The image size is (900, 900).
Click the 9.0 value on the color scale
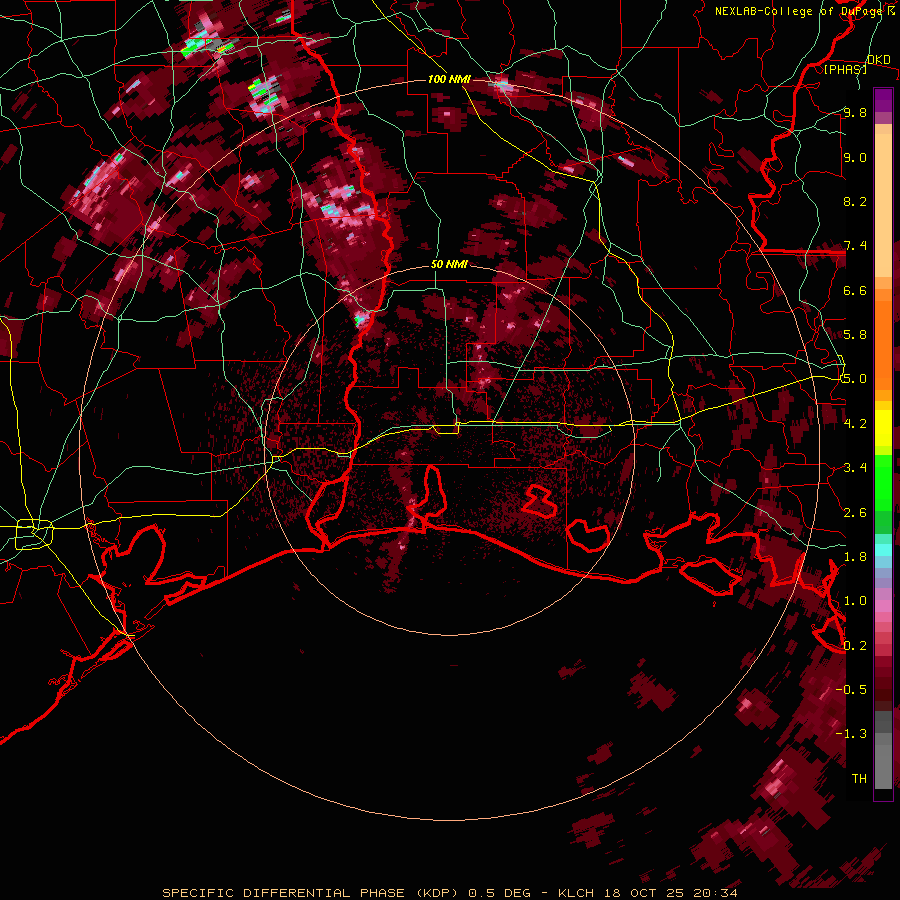855,157
